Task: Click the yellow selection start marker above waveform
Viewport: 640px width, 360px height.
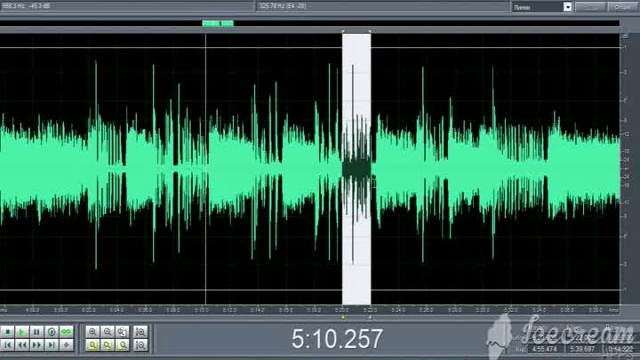Action: tap(343, 31)
